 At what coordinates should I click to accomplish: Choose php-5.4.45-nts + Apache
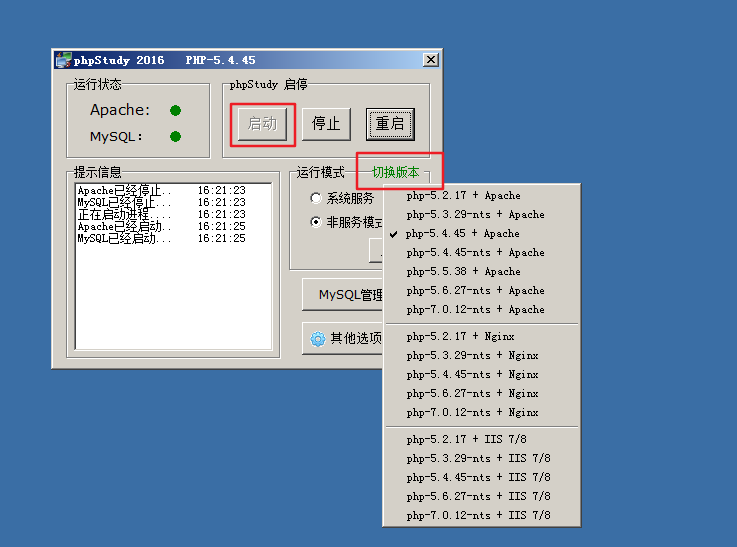click(x=482, y=252)
